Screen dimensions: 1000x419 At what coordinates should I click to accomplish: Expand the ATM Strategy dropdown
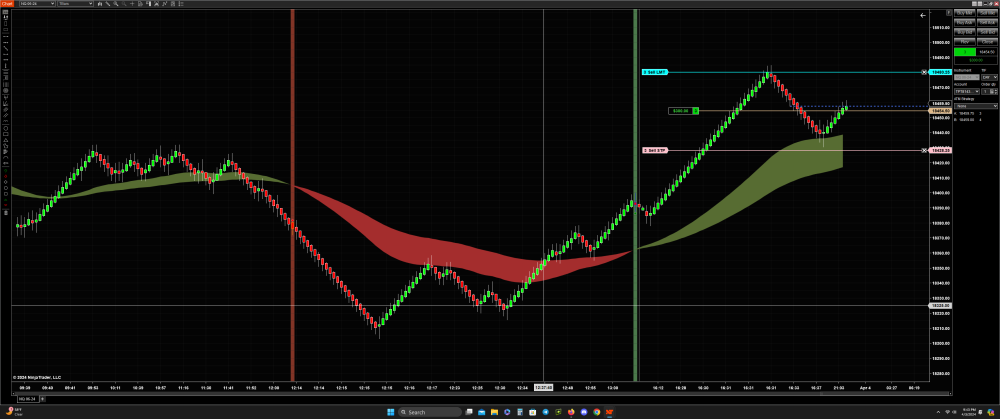[x=975, y=105]
